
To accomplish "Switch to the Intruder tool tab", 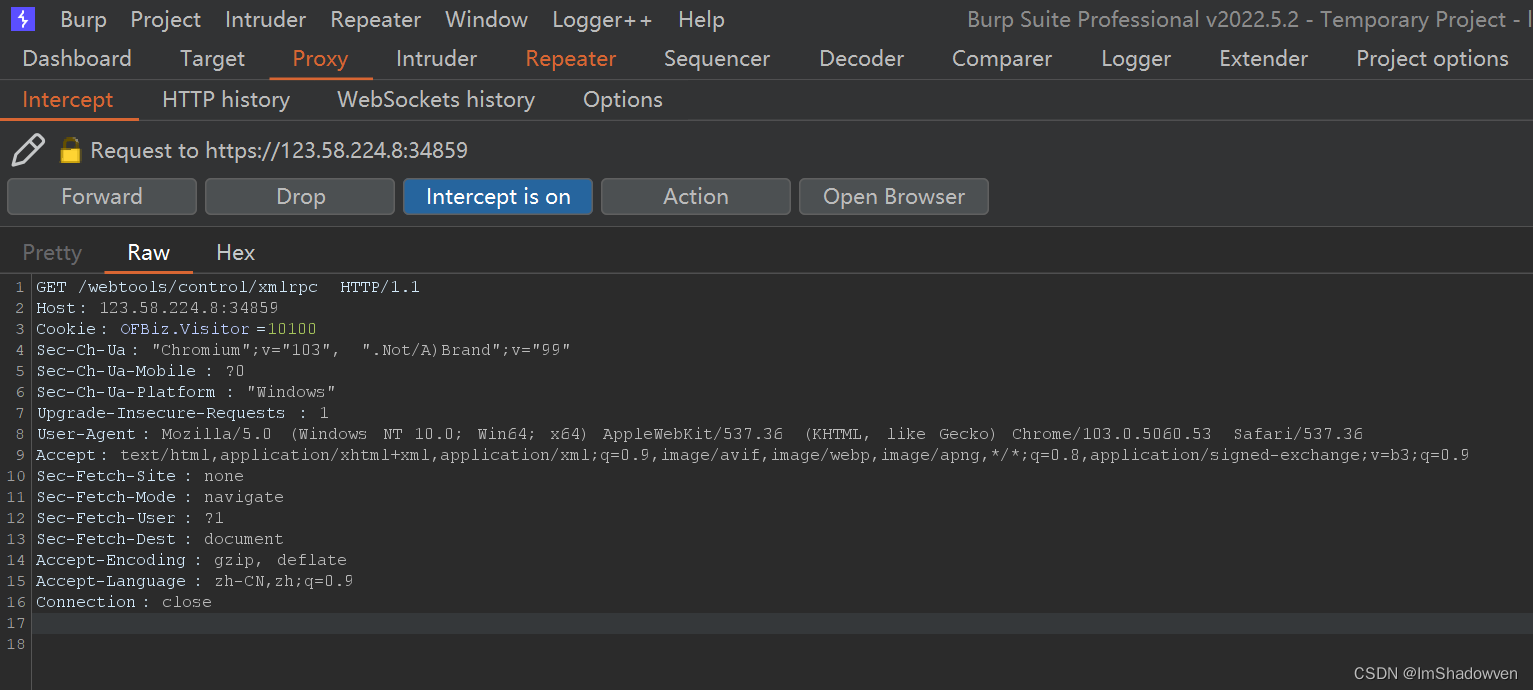I will pyautogui.click(x=436, y=59).
